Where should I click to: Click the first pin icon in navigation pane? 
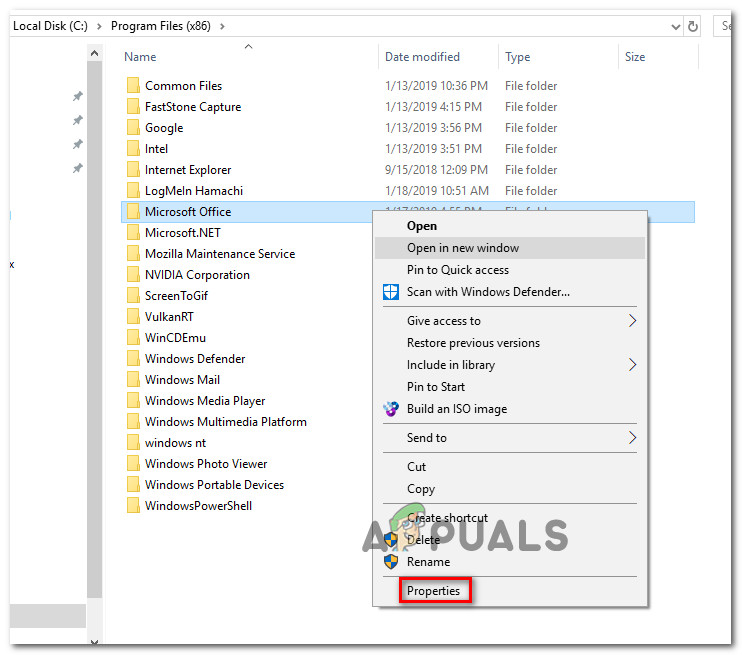point(78,96)
